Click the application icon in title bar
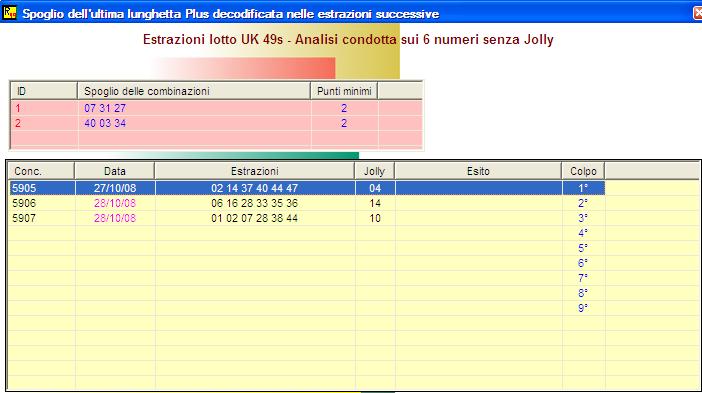This screenshot has width=702, height=393. [x=9, y=13]
